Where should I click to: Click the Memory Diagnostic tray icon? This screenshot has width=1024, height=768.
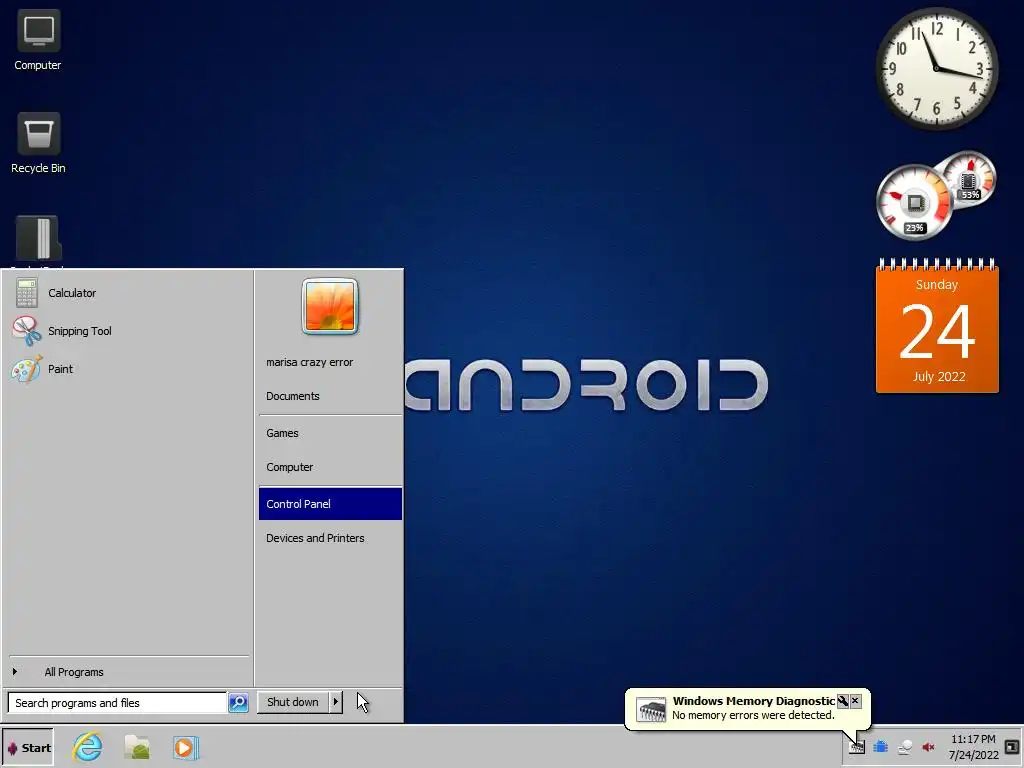point(856,746)
